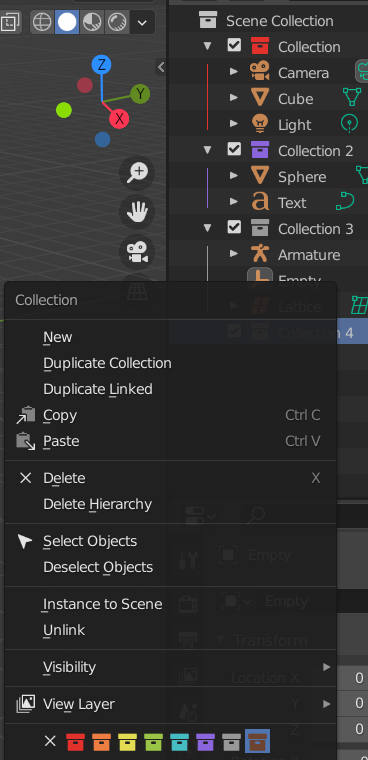Choose Paste in the context menu
The image size is (368, 760).
170,441
